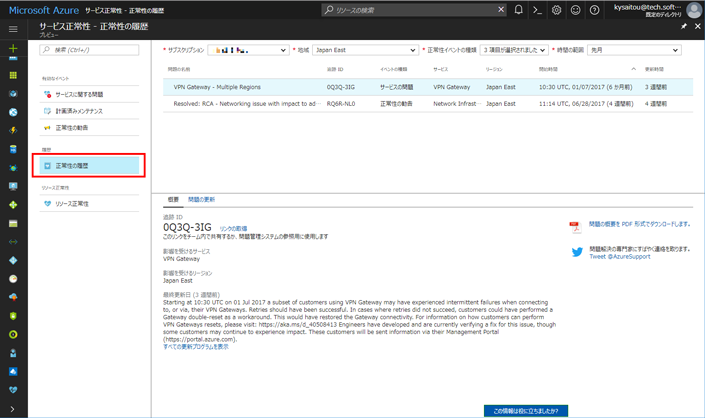Open the notifications bell icon
This screenshot has width=705, height=418.
point(518,10)
